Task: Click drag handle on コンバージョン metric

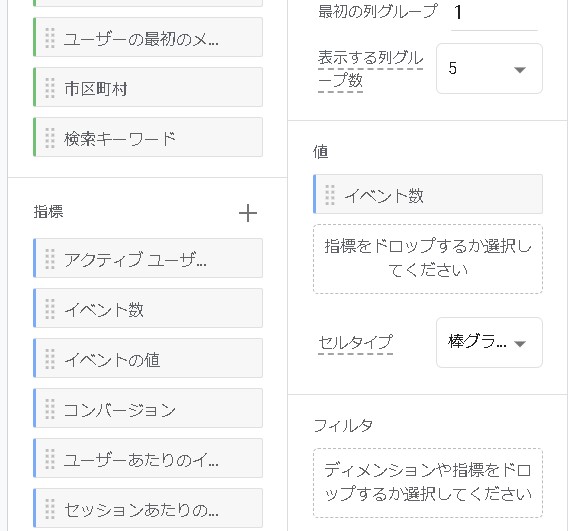Action: [50, 409]
